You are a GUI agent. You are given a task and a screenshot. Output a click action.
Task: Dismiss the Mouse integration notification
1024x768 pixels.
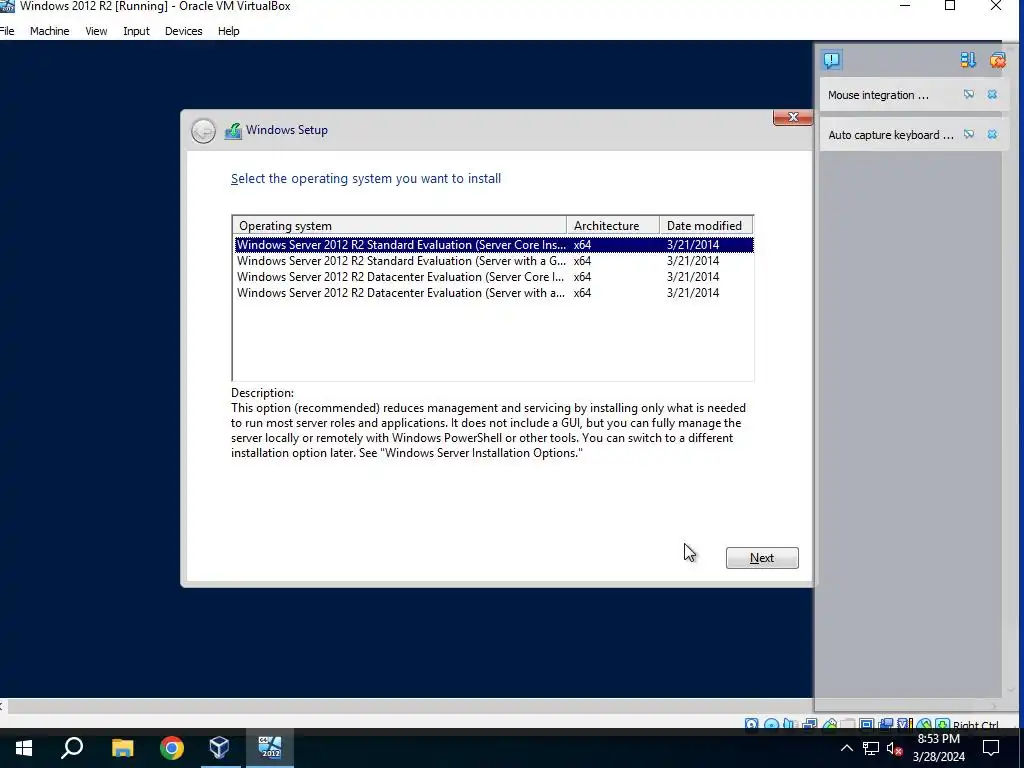(x=992, y=95)
